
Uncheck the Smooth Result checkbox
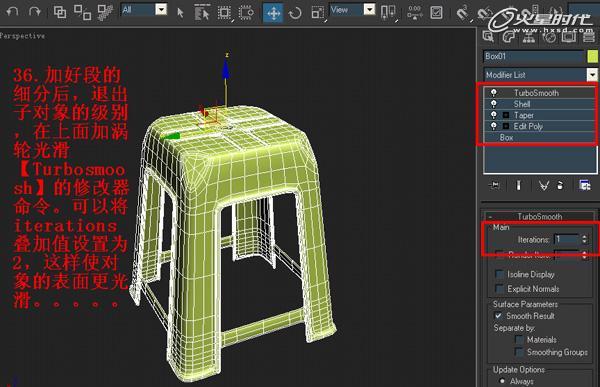498,316
